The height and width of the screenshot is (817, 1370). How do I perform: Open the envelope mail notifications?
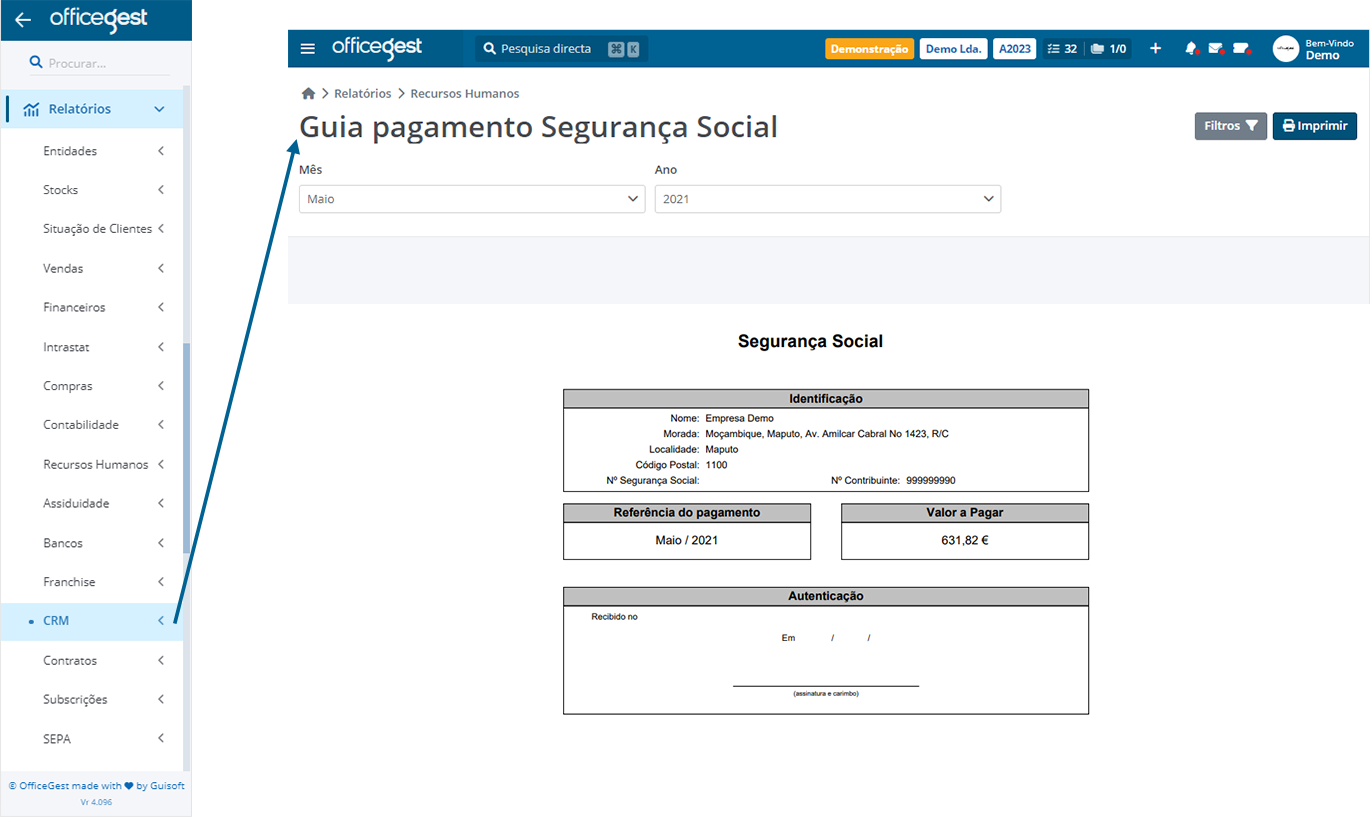pyautogui.click(x=1216, y=48)
